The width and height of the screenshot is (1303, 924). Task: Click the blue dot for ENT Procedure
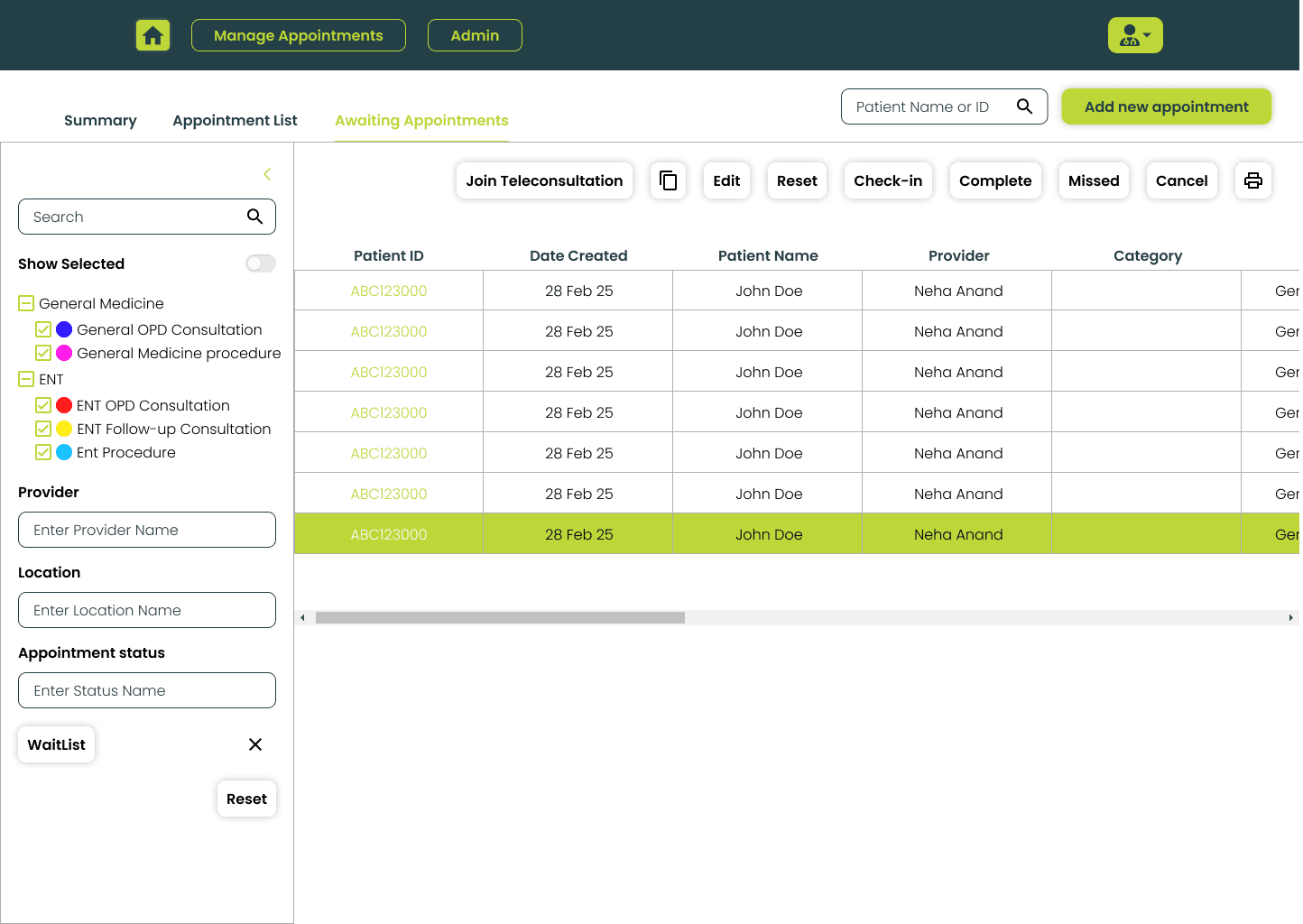[x=62, y=452]
